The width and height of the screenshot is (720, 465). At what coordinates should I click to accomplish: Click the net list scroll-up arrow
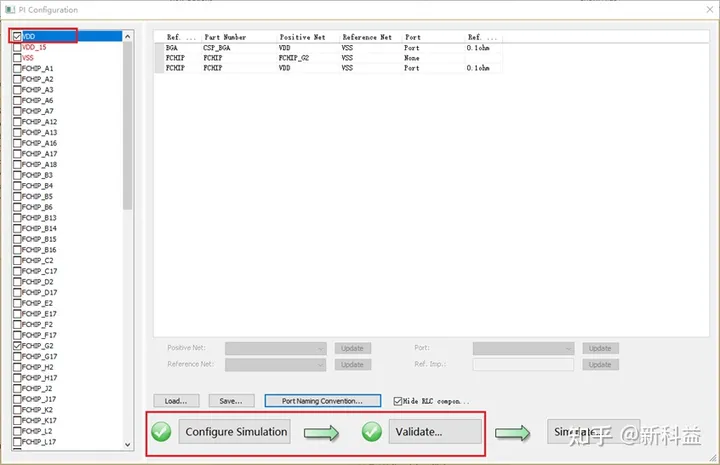pyautogui.click(x=128, y=36)
